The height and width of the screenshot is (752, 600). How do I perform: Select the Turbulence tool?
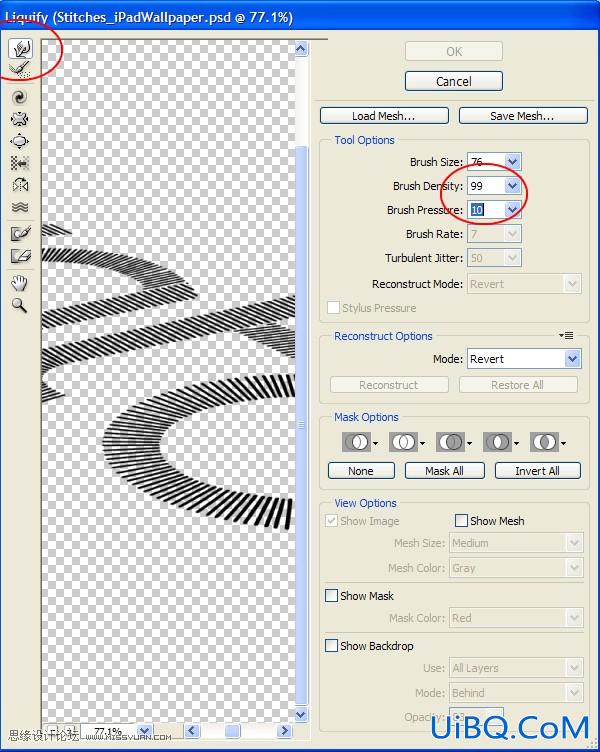(20, 207)
